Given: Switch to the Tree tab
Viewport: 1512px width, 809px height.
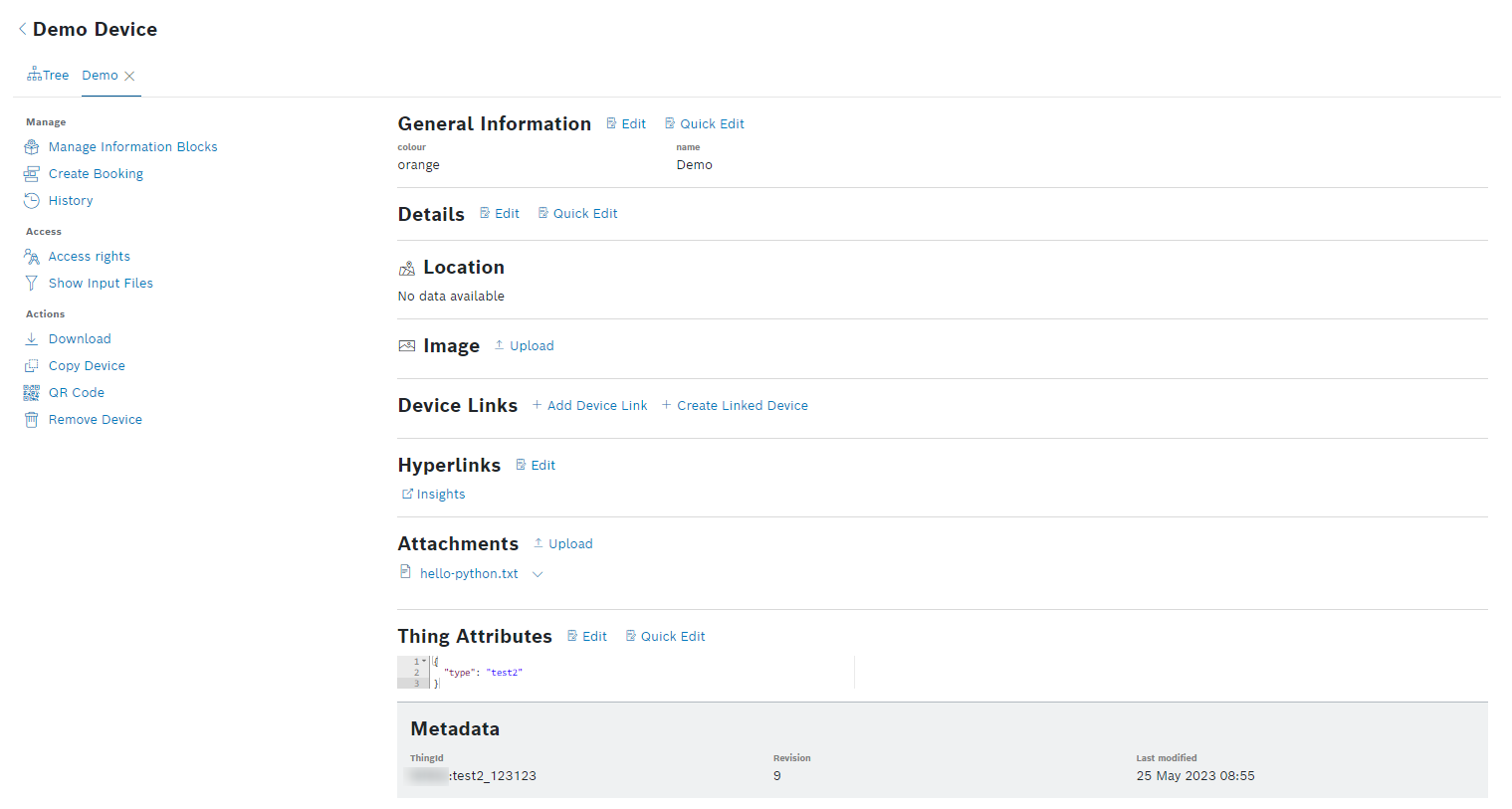Looking at the screenshot, I should coord(48,76).
